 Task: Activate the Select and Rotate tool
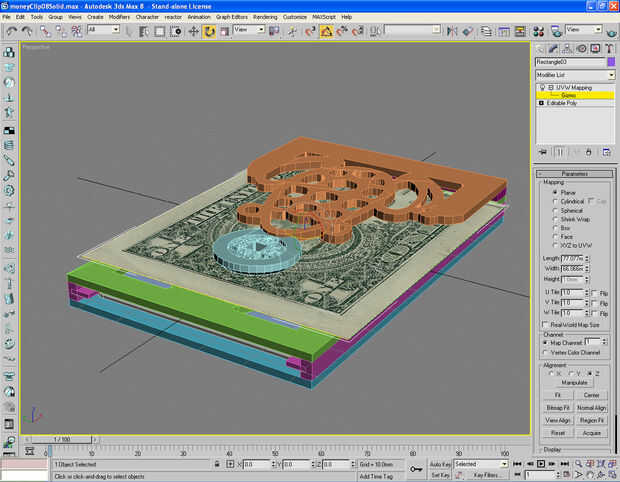(209, 32)
